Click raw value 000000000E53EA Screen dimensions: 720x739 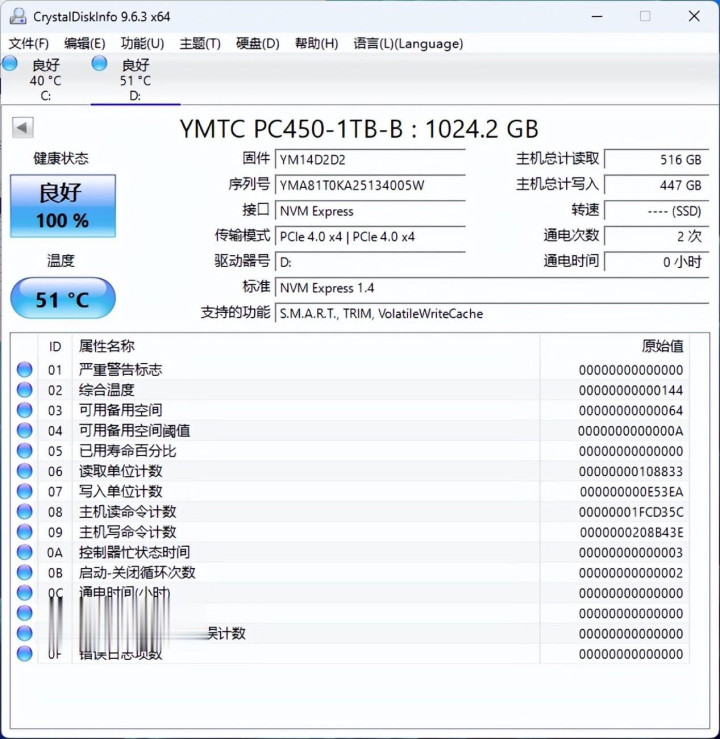631,492
